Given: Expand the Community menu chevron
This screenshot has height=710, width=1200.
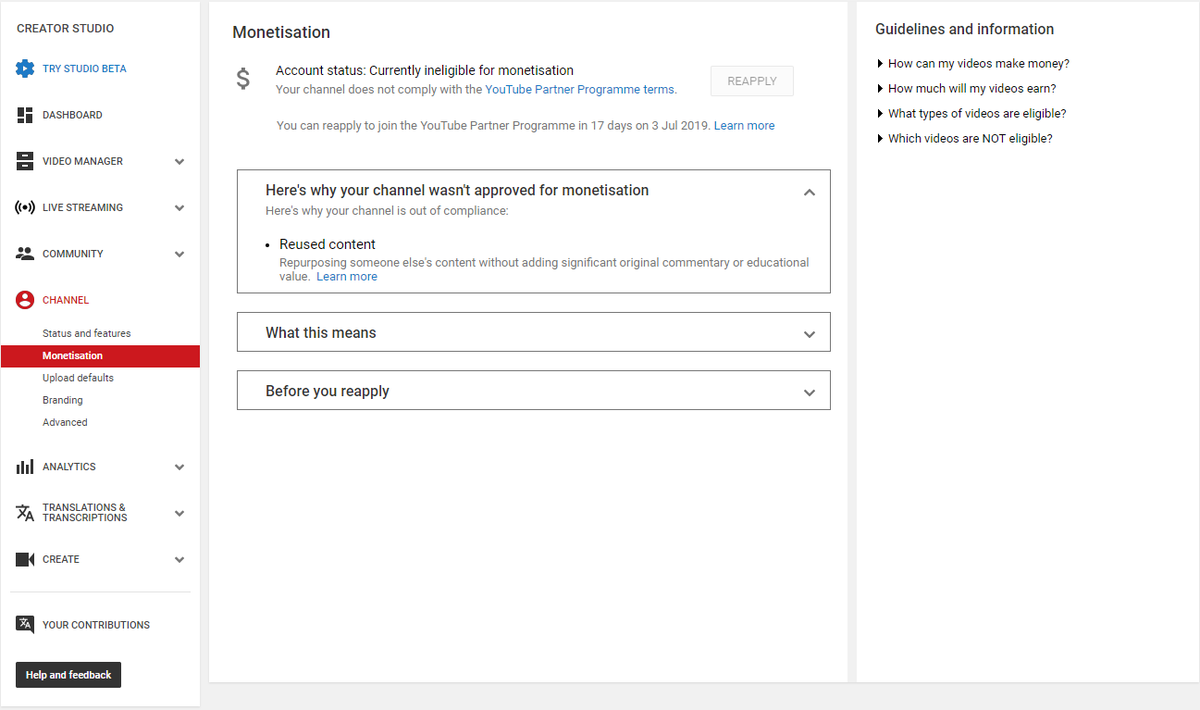Looking at the screenshot, I should point(179,254).
